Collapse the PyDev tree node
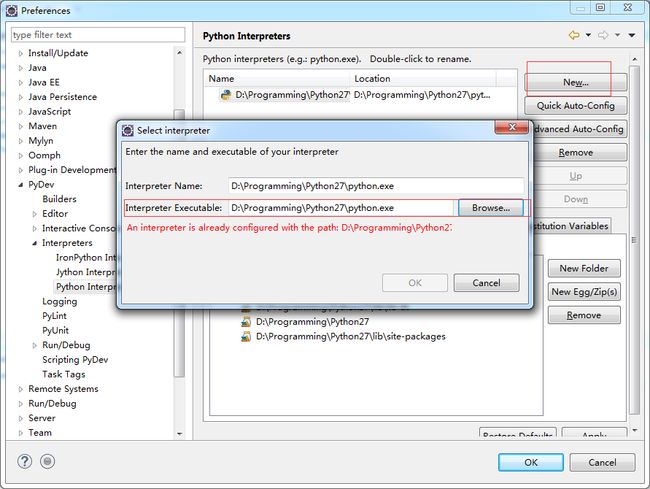 coord(20,185)
